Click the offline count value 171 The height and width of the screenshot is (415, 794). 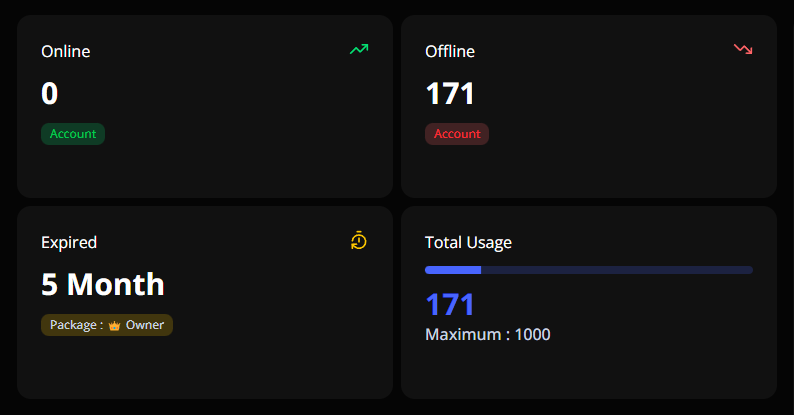450,94
